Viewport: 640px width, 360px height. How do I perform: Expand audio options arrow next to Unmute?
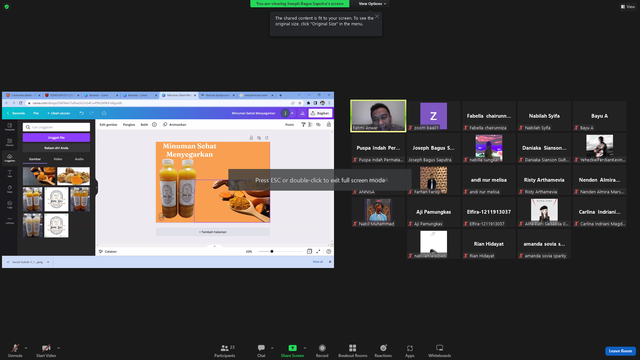[x=26, y=348]
